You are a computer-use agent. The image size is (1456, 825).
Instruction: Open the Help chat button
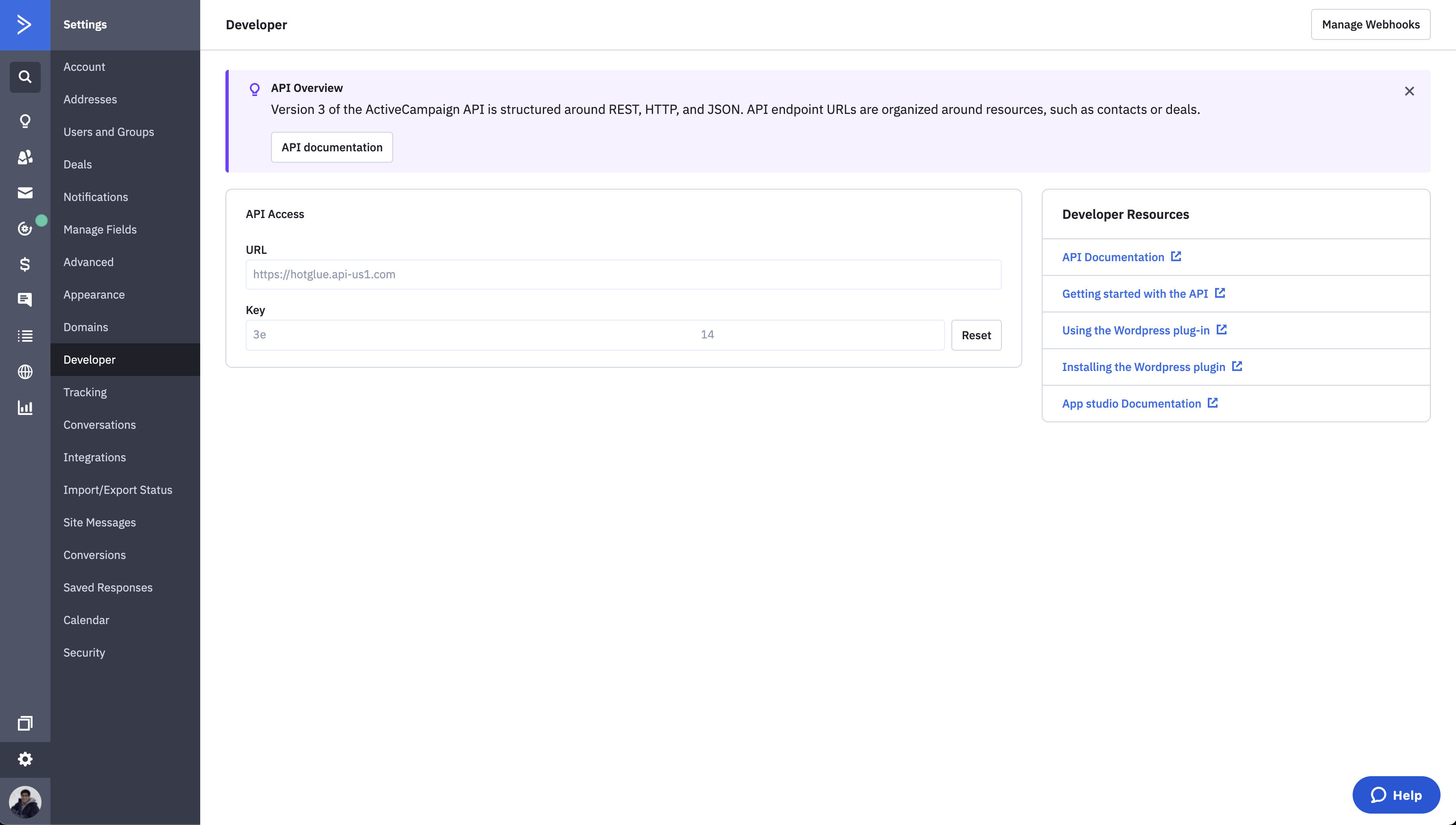tap(1396, 795)
